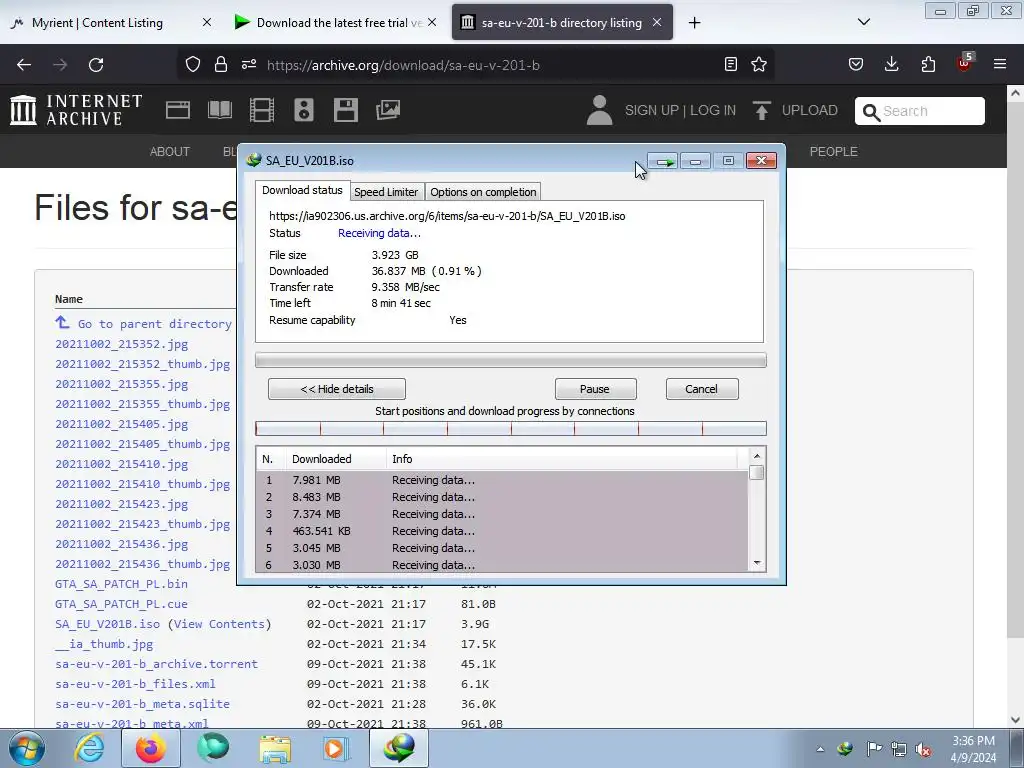Screen dimensions: 1024x768
Task: Open the media player taskbar icon
Action: [336, 748]
